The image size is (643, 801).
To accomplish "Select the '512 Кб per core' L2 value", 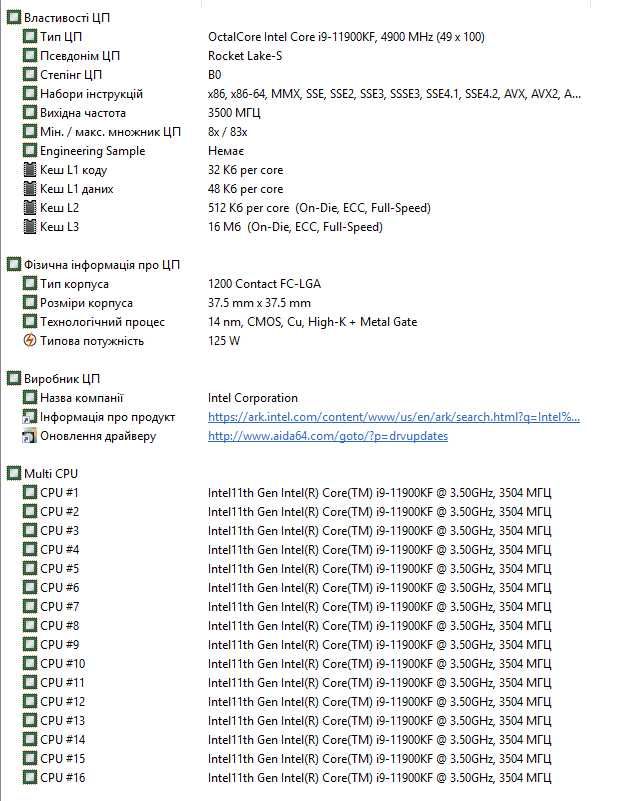I will pos(319,208).
